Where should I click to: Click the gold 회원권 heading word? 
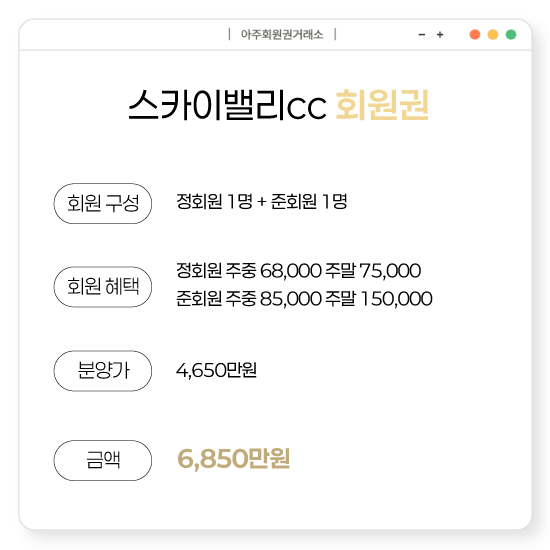(382, 105)
